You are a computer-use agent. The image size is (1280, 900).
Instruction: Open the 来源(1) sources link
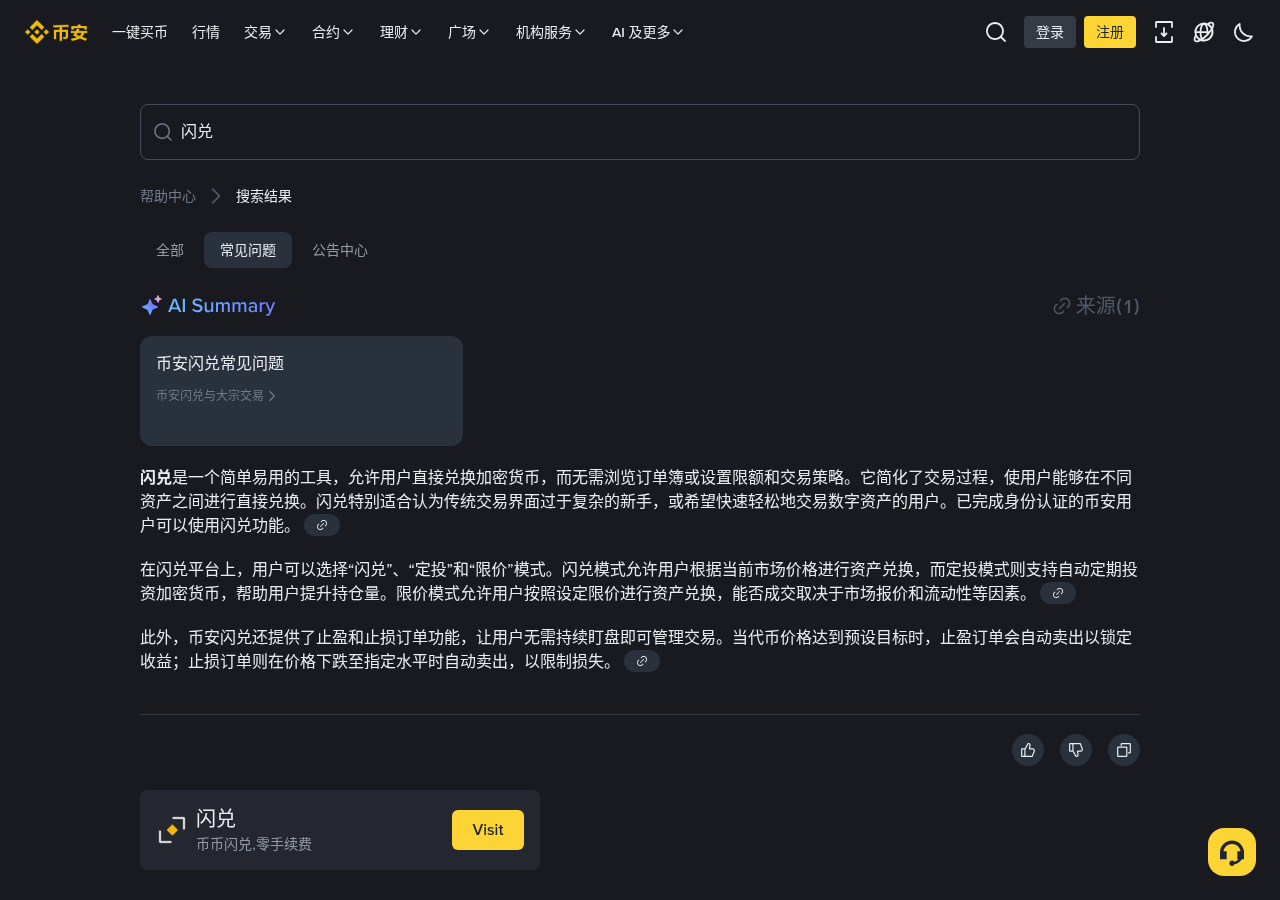coord(1096,306)
